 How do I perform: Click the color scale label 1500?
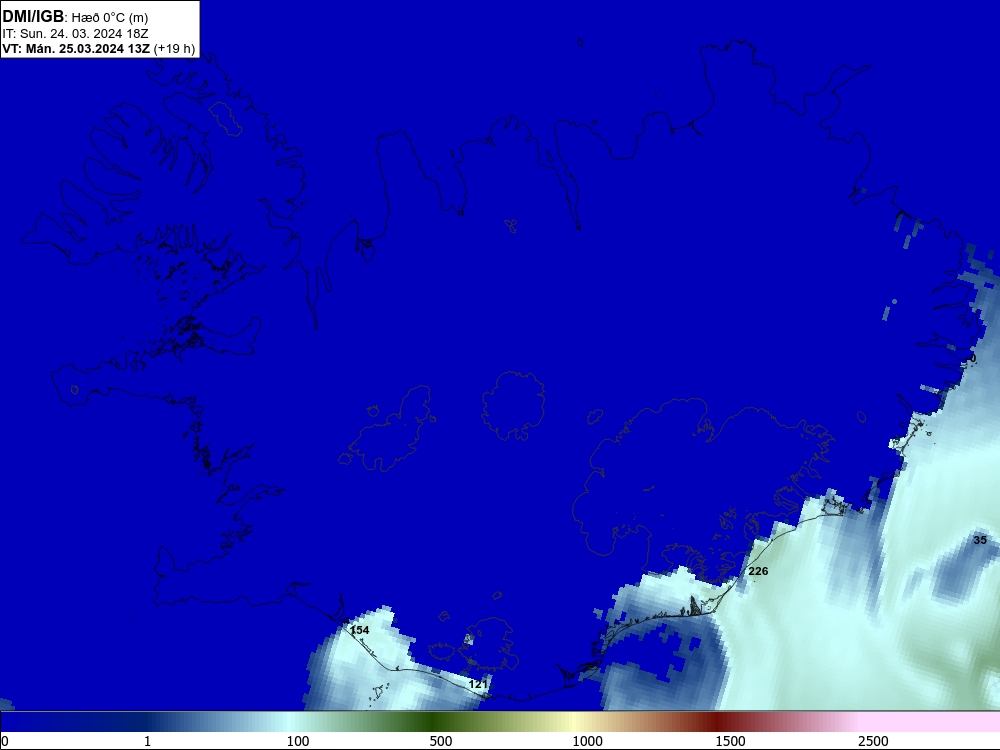tap(730, 741)
